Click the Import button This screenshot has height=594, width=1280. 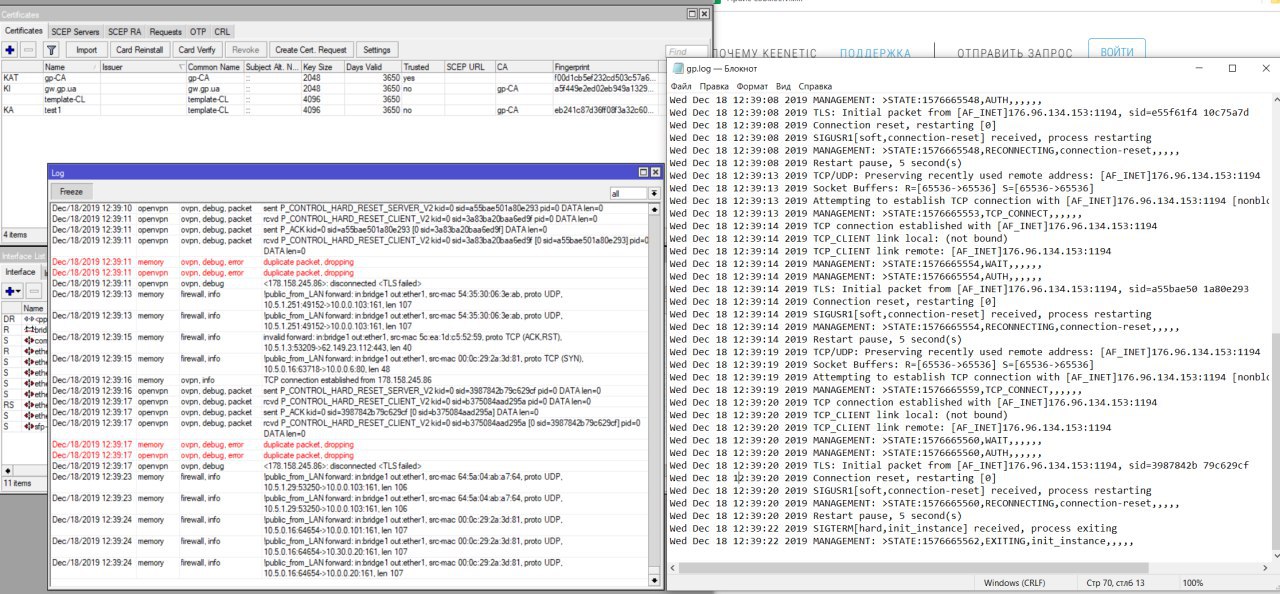pos(87,50)
